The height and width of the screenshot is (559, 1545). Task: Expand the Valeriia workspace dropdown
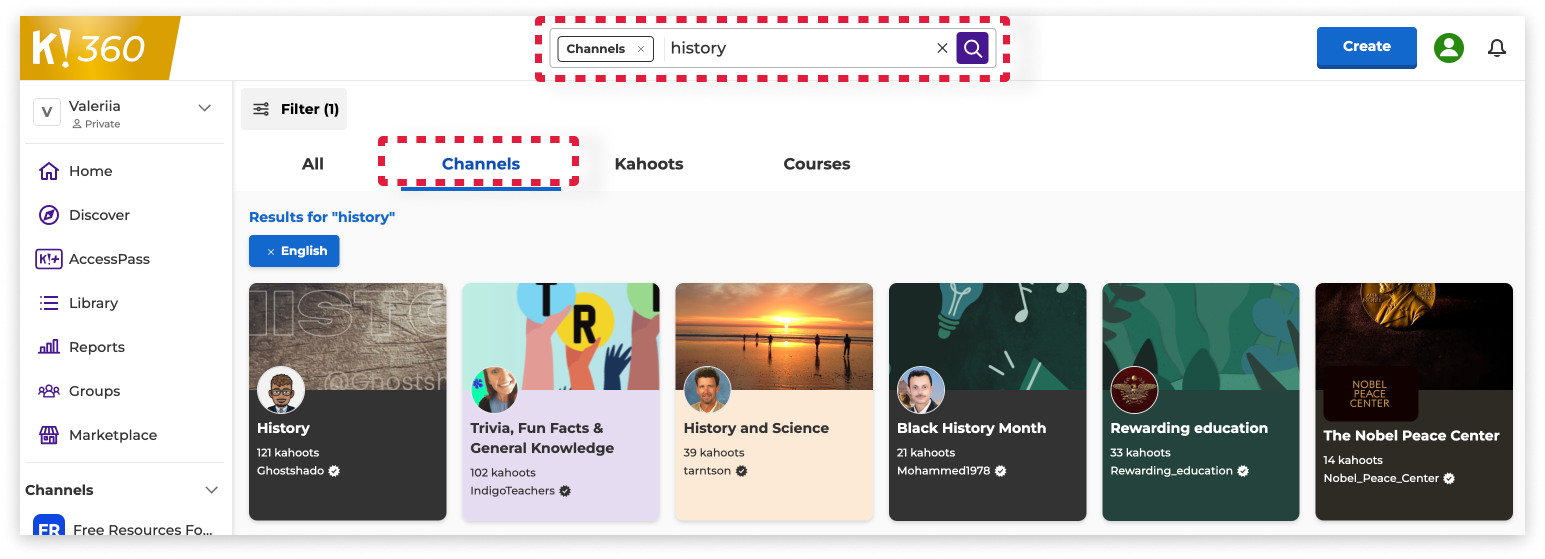click(x=204, y=108)
